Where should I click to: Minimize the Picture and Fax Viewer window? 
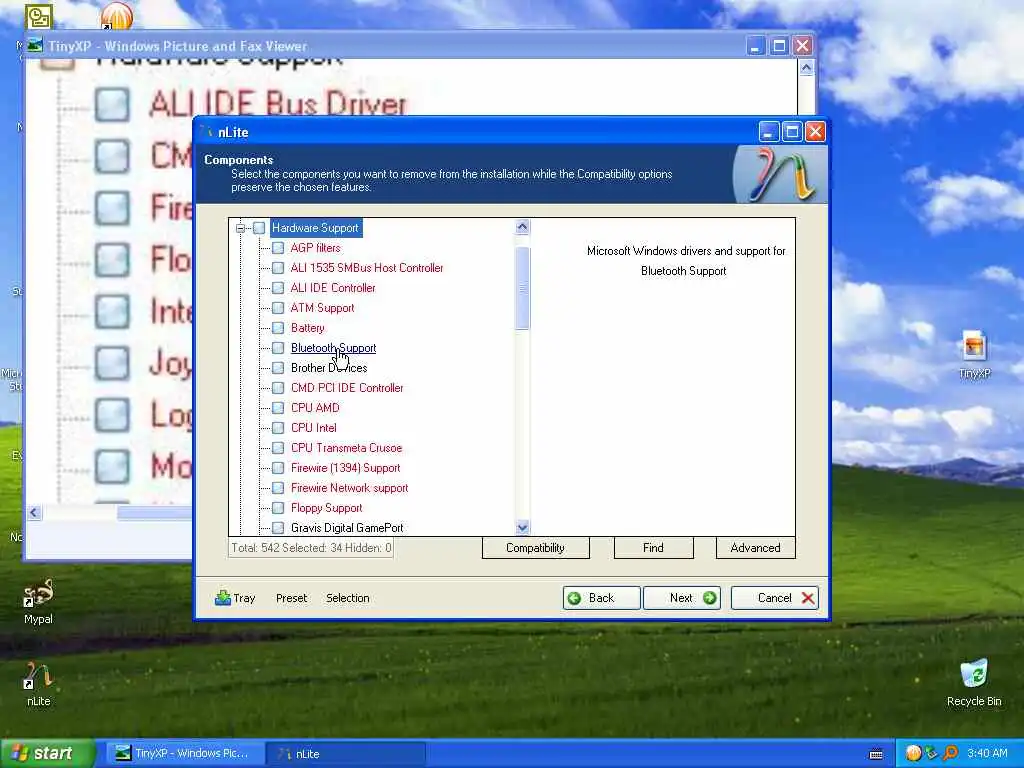(x=756, y=46)
